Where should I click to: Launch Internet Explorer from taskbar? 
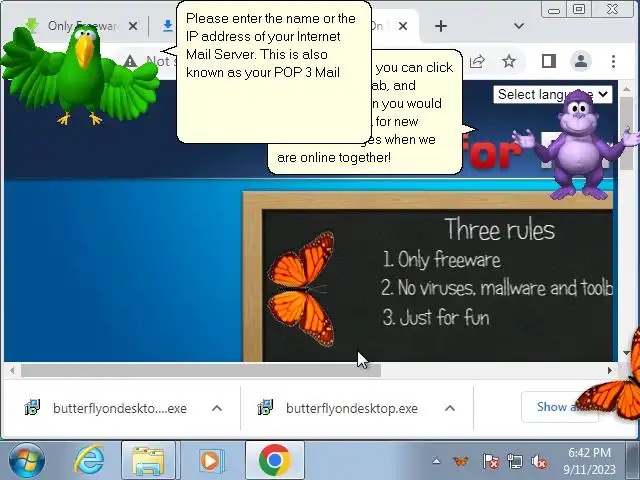coord(89,460)
